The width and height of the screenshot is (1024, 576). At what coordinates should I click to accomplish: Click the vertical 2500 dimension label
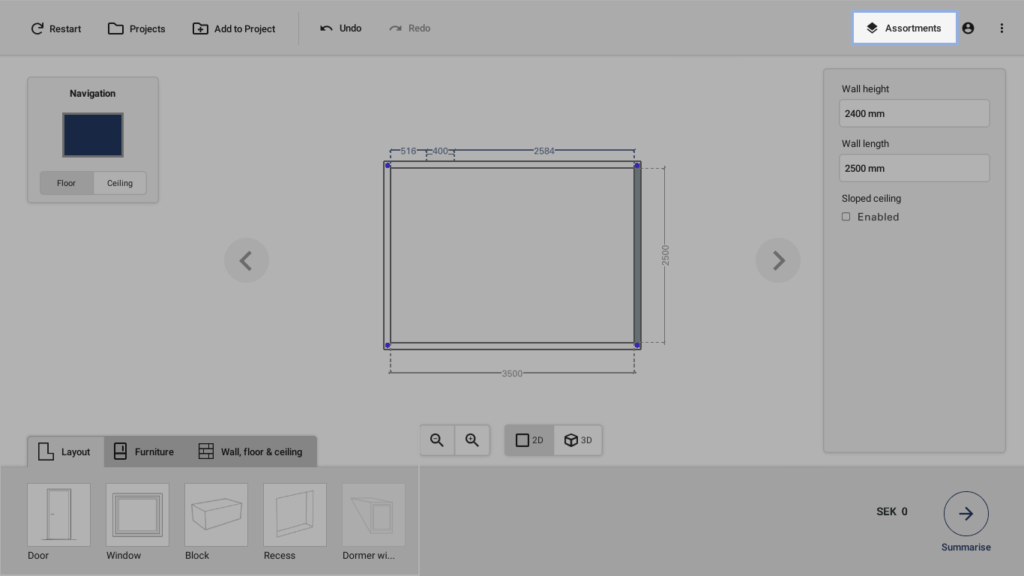[665, 255]
